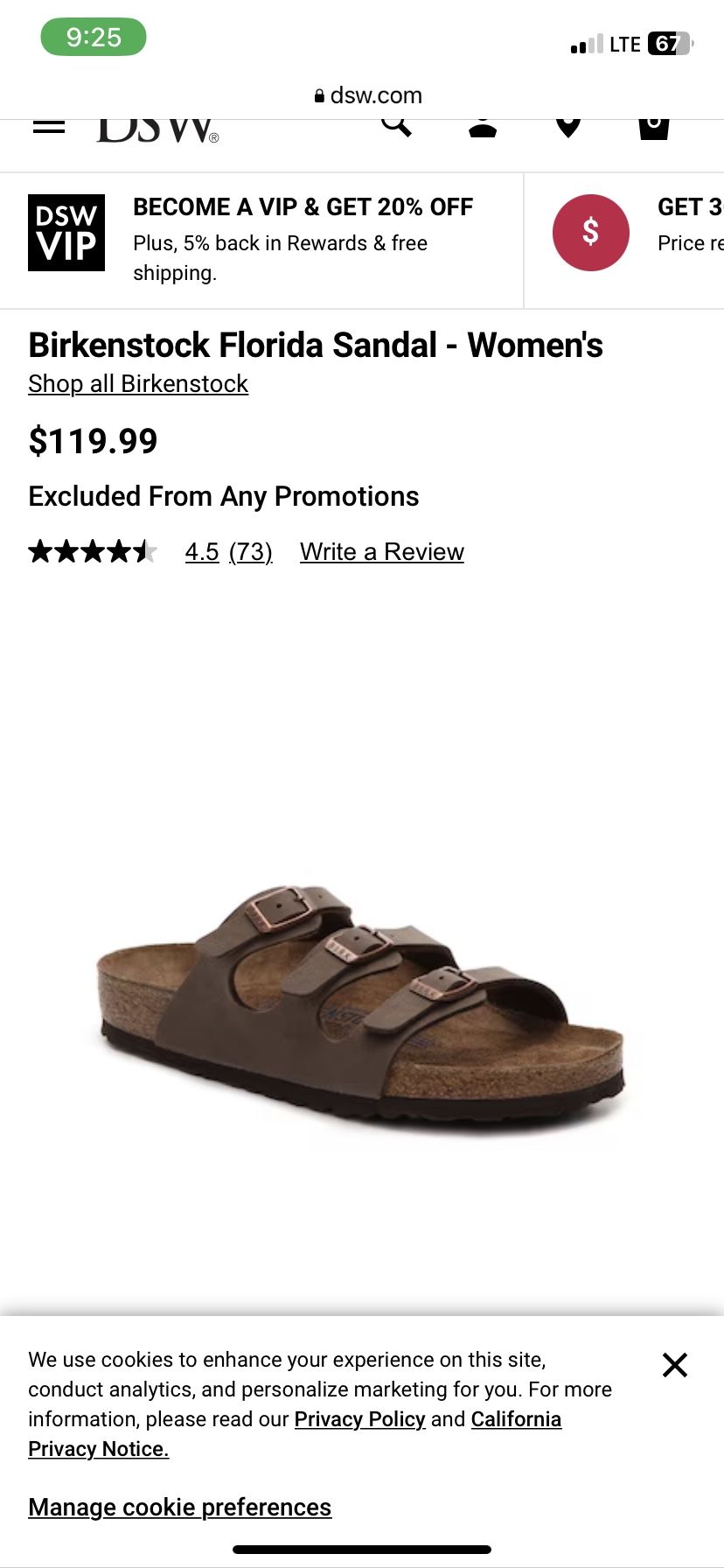Tap the red dollar sign circle
Screen dimensions: 724x1568
point(591,233)
